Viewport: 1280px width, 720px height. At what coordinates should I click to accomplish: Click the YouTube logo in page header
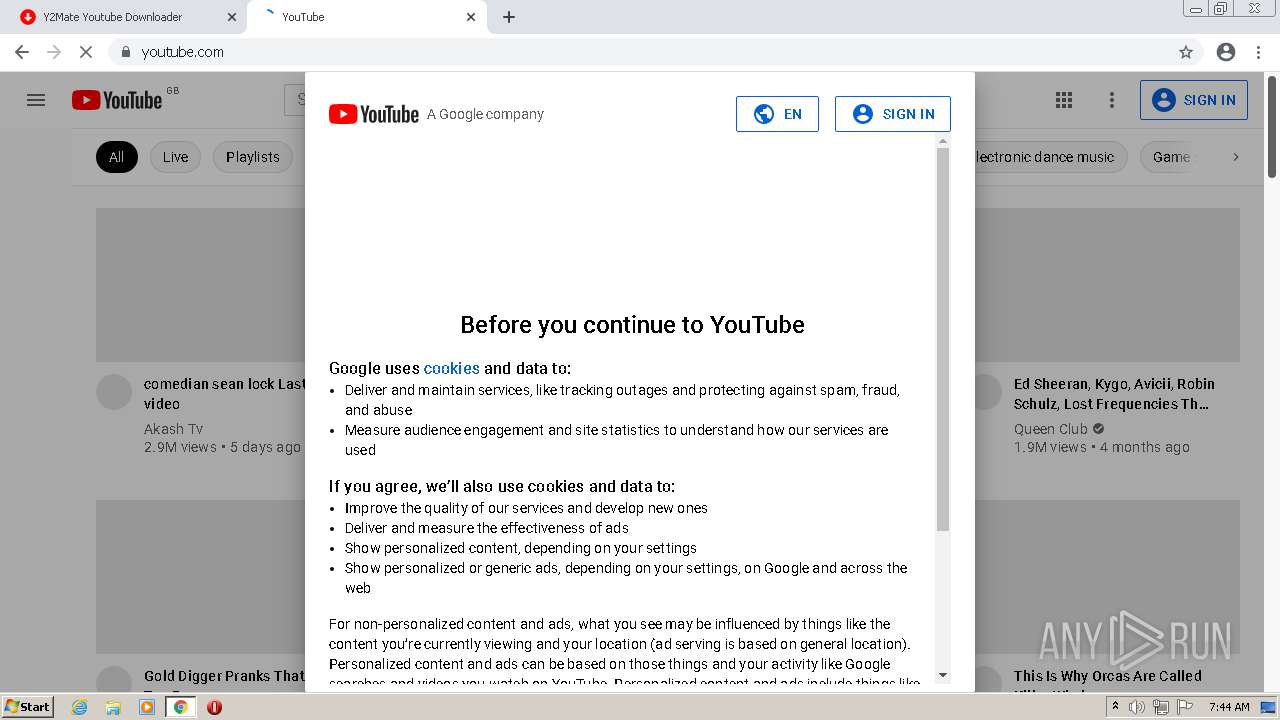(117, 100)
